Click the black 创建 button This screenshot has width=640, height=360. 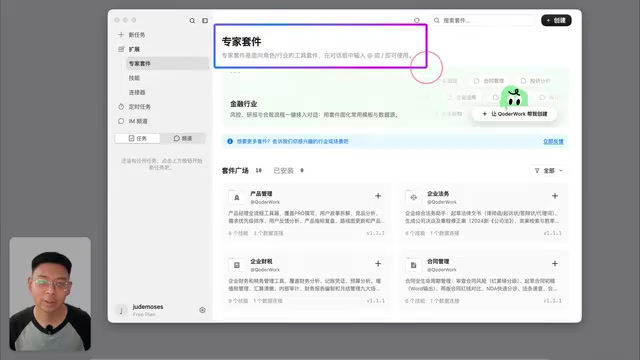coord(556,20)
